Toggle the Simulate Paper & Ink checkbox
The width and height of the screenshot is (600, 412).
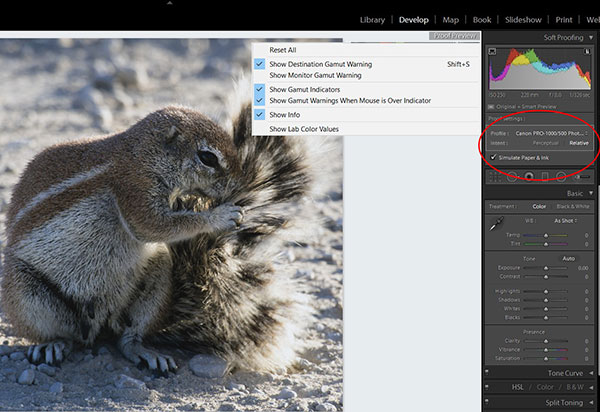pyautogui.click(x=494, y=157)
